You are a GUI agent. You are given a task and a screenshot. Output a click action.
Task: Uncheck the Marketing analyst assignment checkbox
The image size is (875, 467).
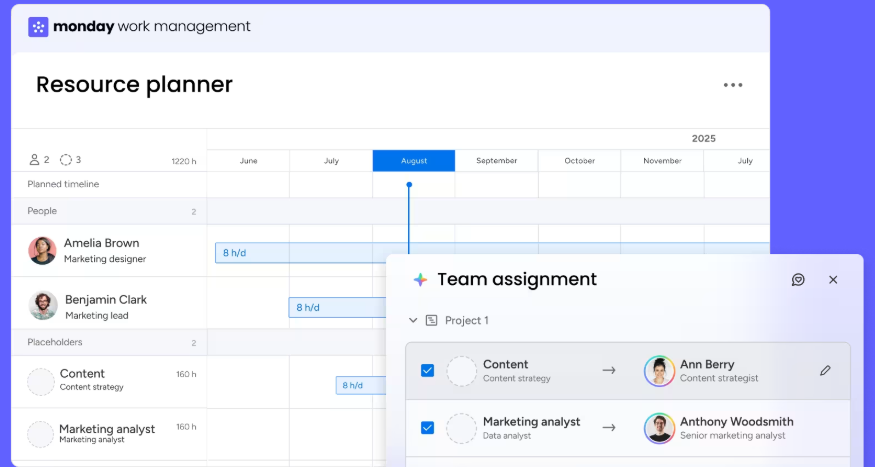point(427,428)
